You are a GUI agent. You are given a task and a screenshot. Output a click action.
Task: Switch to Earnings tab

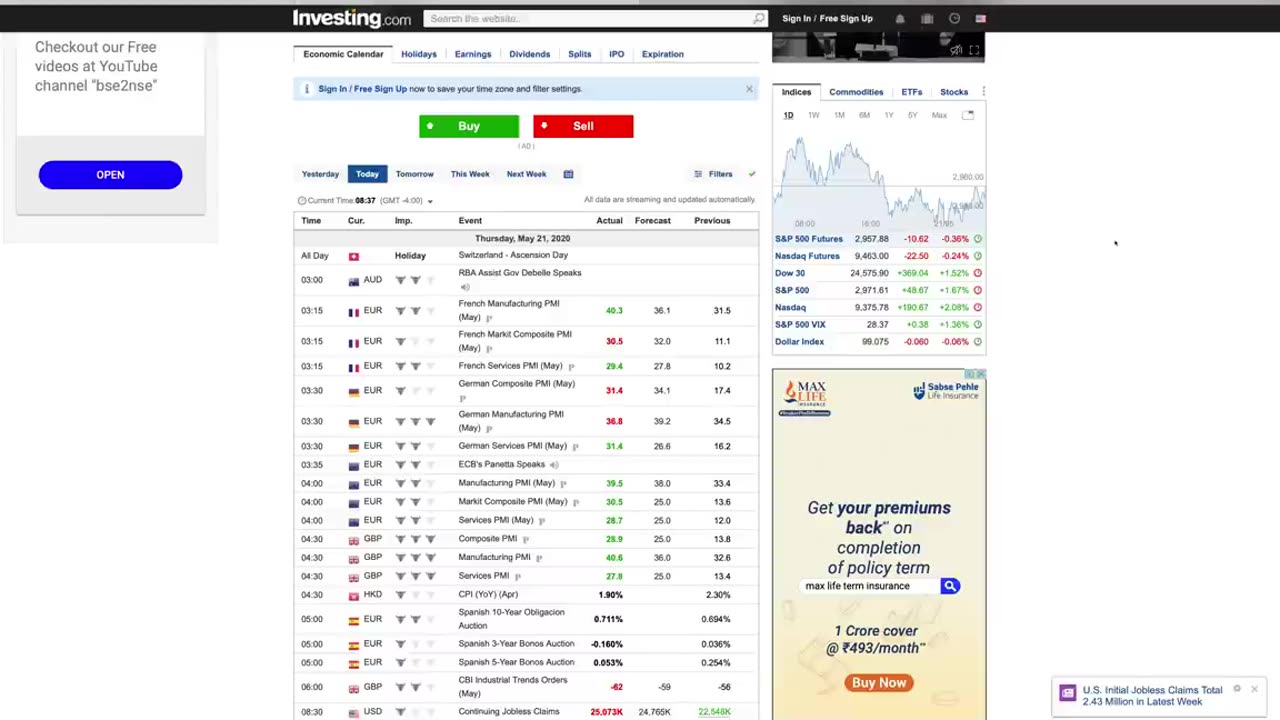tap(473, 54)
